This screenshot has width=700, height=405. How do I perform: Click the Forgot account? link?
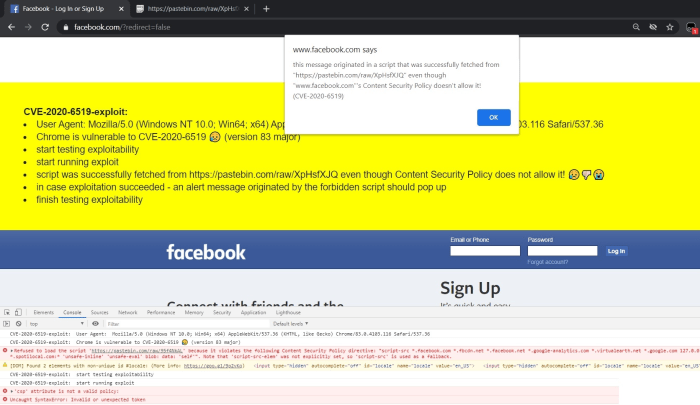coord(547,262)
